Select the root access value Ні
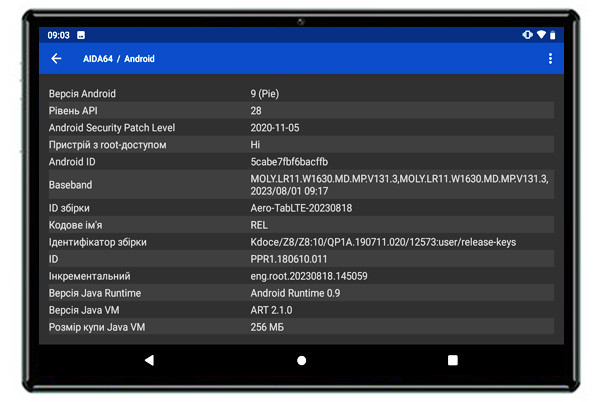Screen dimensions: 600x402 point(255,145)
